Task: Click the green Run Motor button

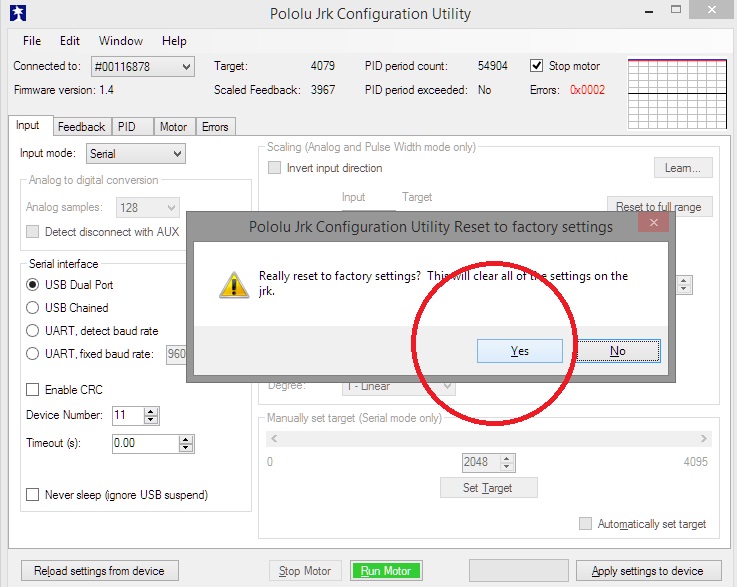Action: (386, 571)
